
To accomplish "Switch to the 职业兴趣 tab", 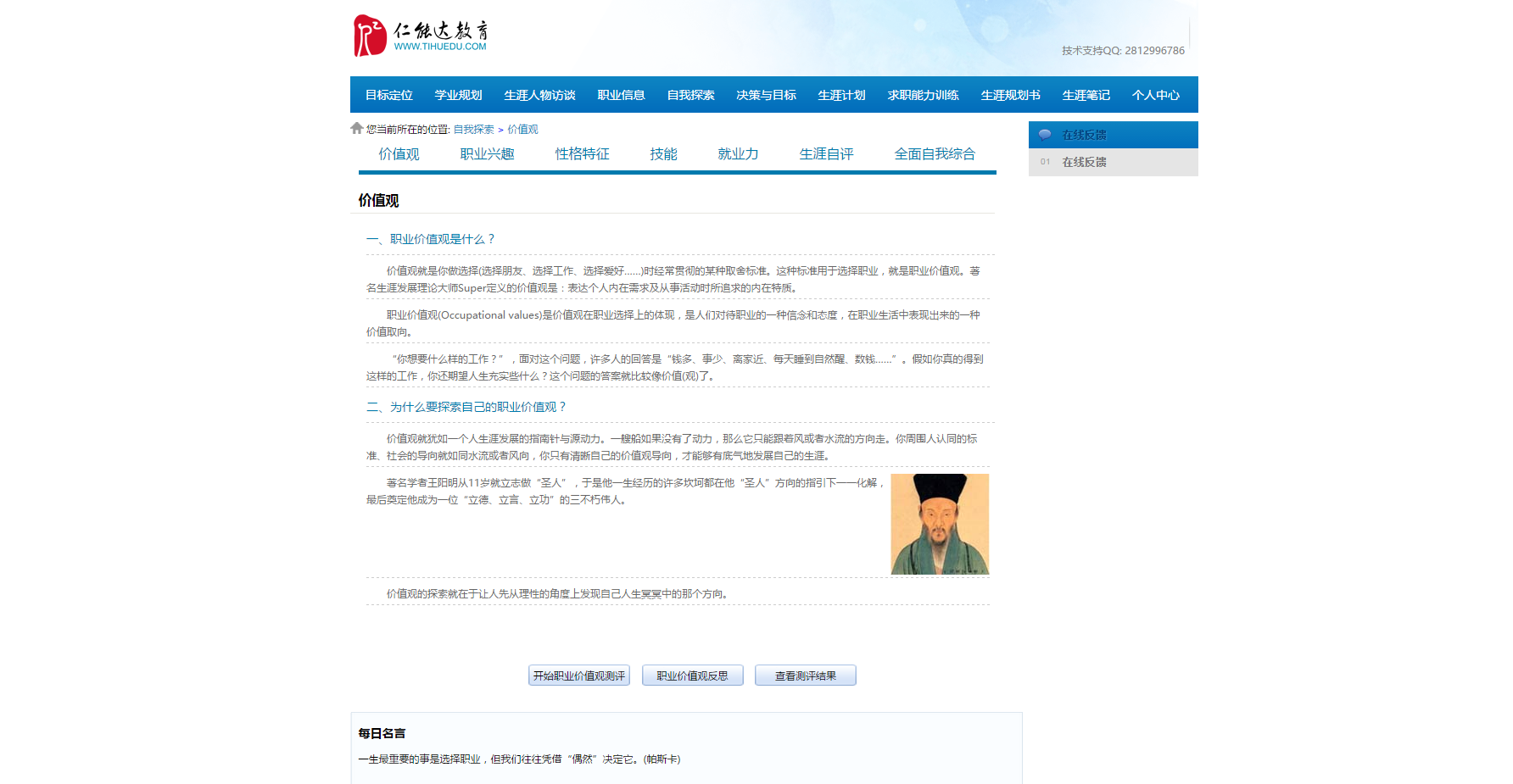I will pos(488,154).
